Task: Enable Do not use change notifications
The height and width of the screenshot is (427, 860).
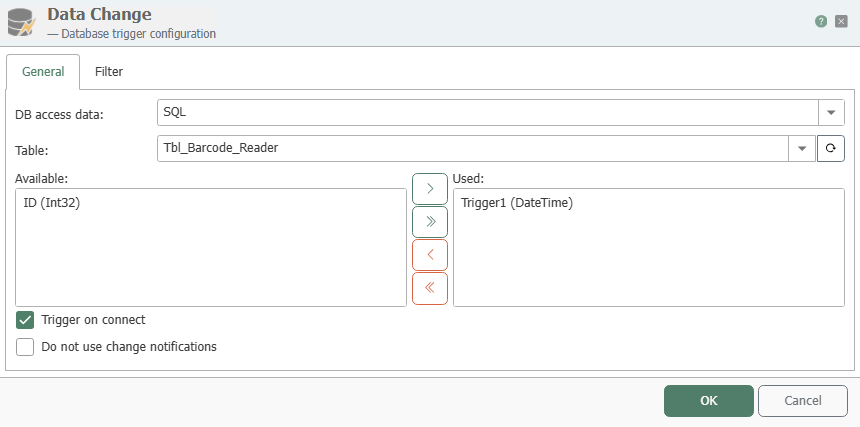Action: (25, 347)
